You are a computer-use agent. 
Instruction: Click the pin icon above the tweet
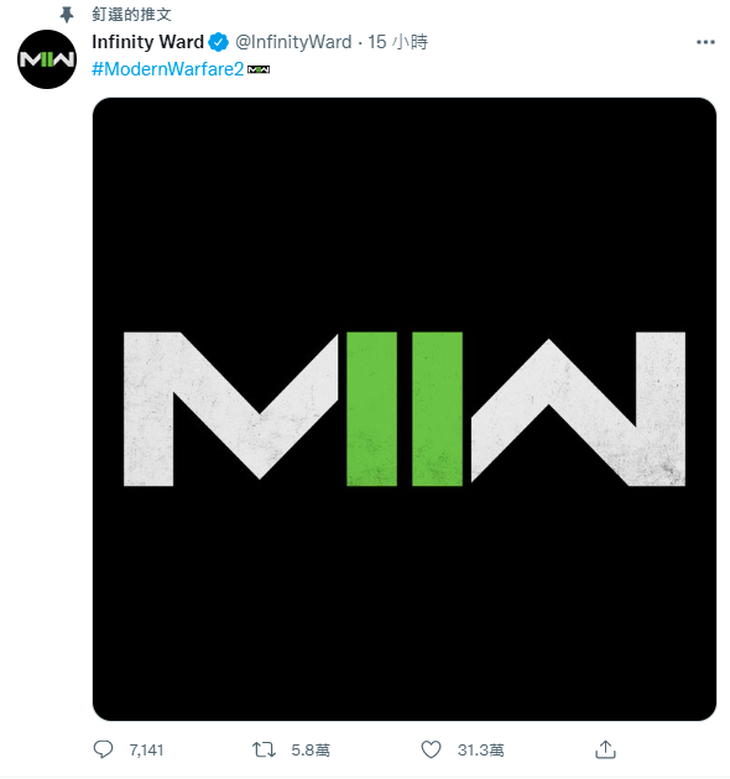(x=66, y=15)
